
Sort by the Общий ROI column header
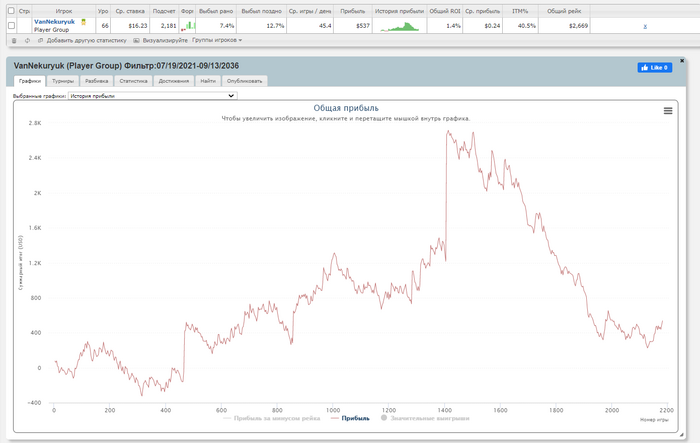pyautogui.click(x=445, y=11)
